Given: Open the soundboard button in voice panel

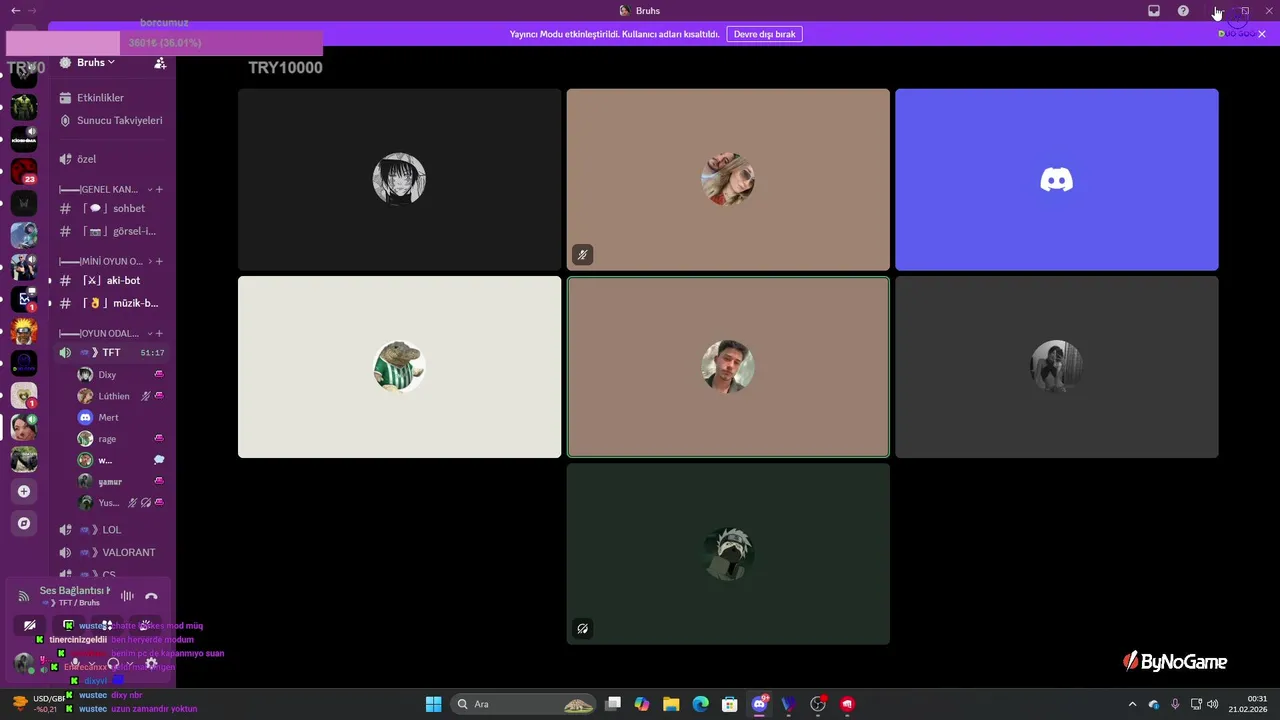Looking at the screenshot, I should 145,625.
